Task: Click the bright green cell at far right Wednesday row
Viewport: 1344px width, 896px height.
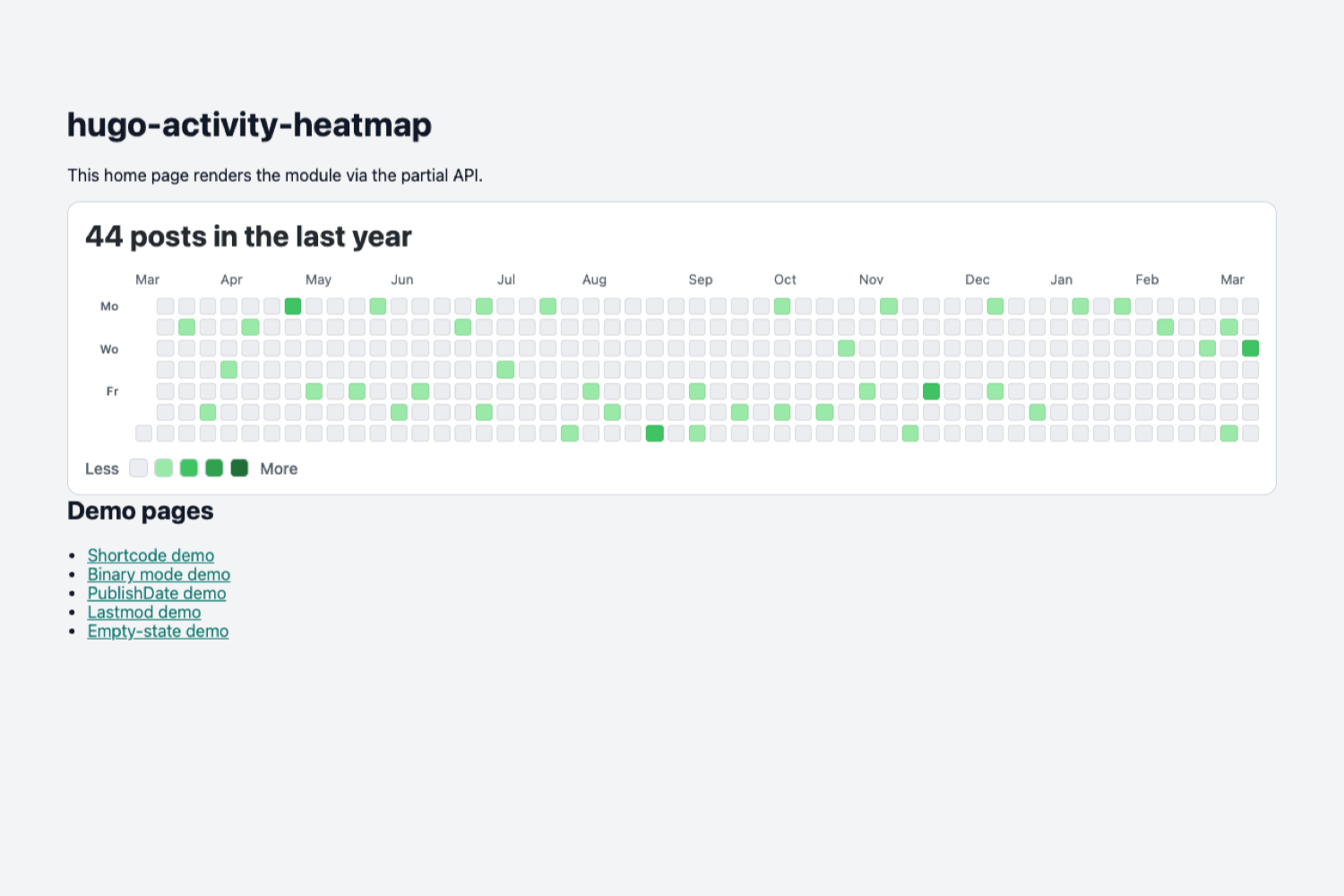Action: 1251,348
